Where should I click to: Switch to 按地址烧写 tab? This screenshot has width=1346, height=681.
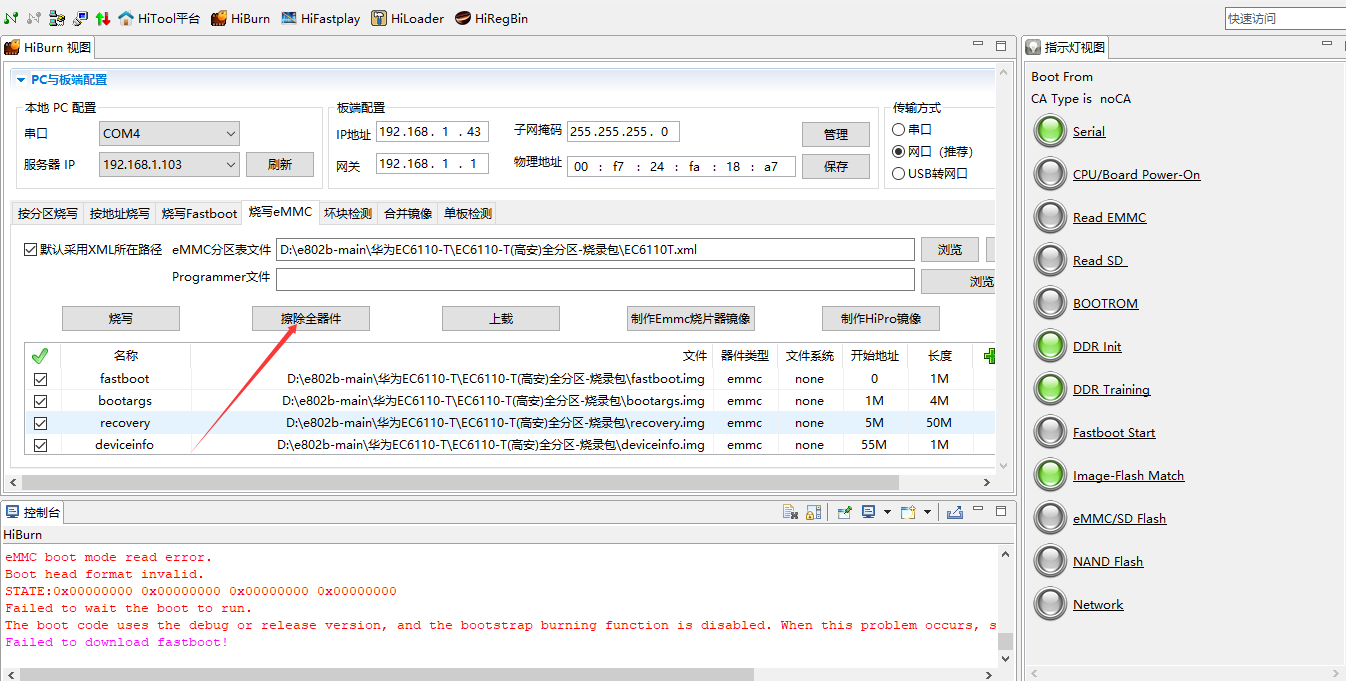120,213
